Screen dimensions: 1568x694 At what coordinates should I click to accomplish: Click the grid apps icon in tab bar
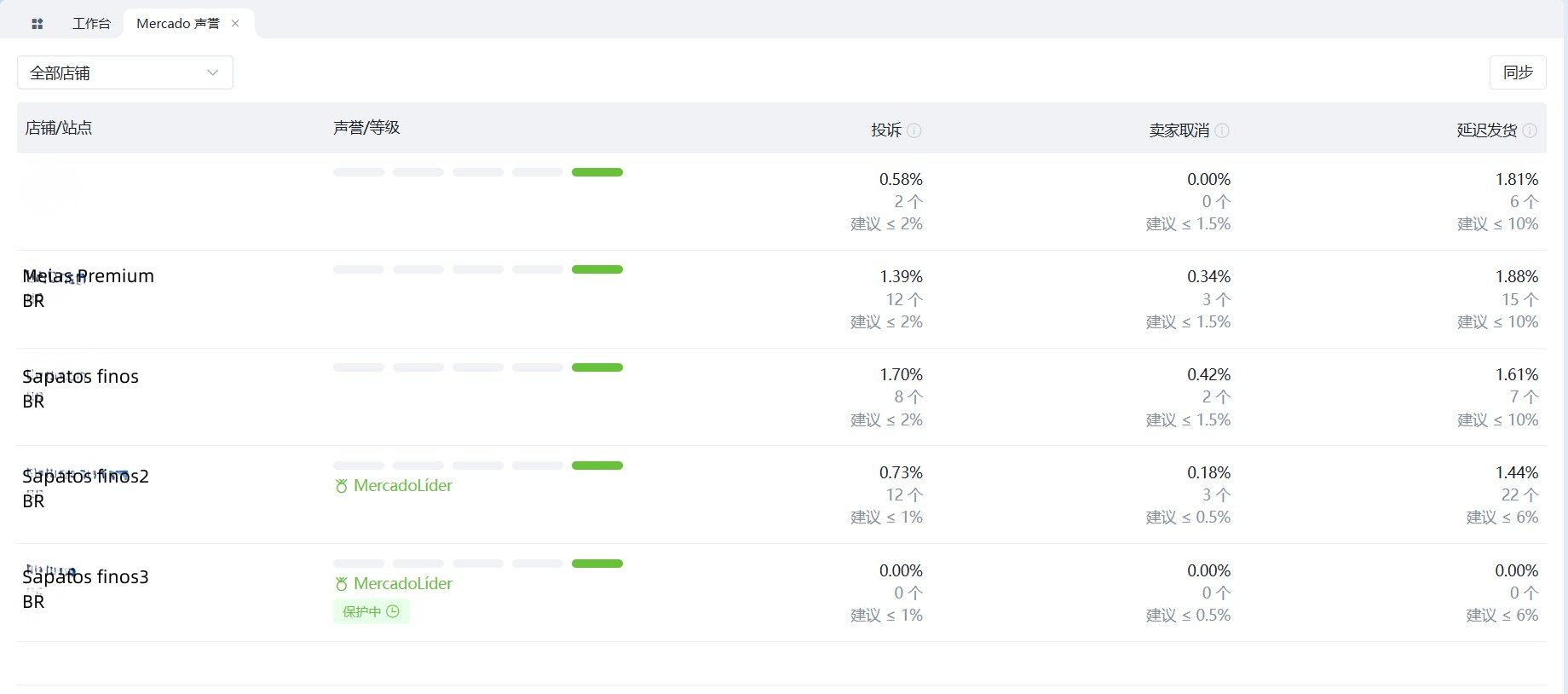(x=37, y=24)
